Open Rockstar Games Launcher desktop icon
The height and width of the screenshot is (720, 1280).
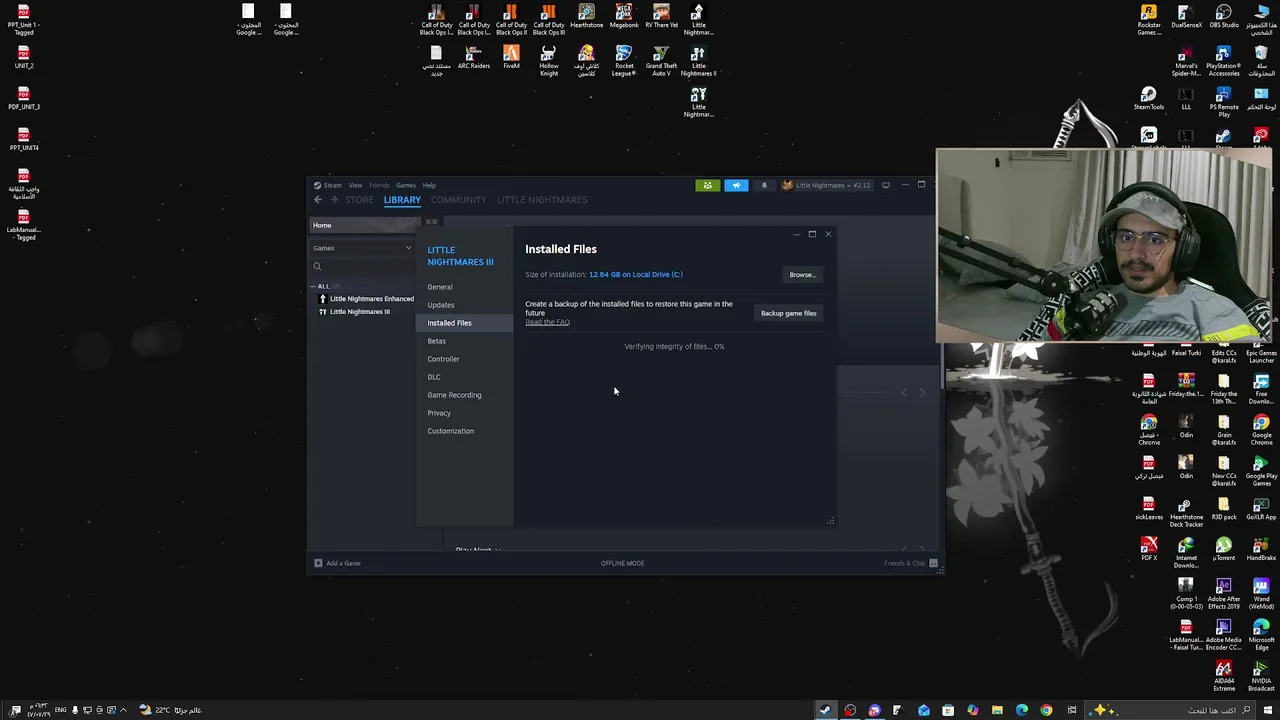pyautogui.click(x=1149, y=19)
